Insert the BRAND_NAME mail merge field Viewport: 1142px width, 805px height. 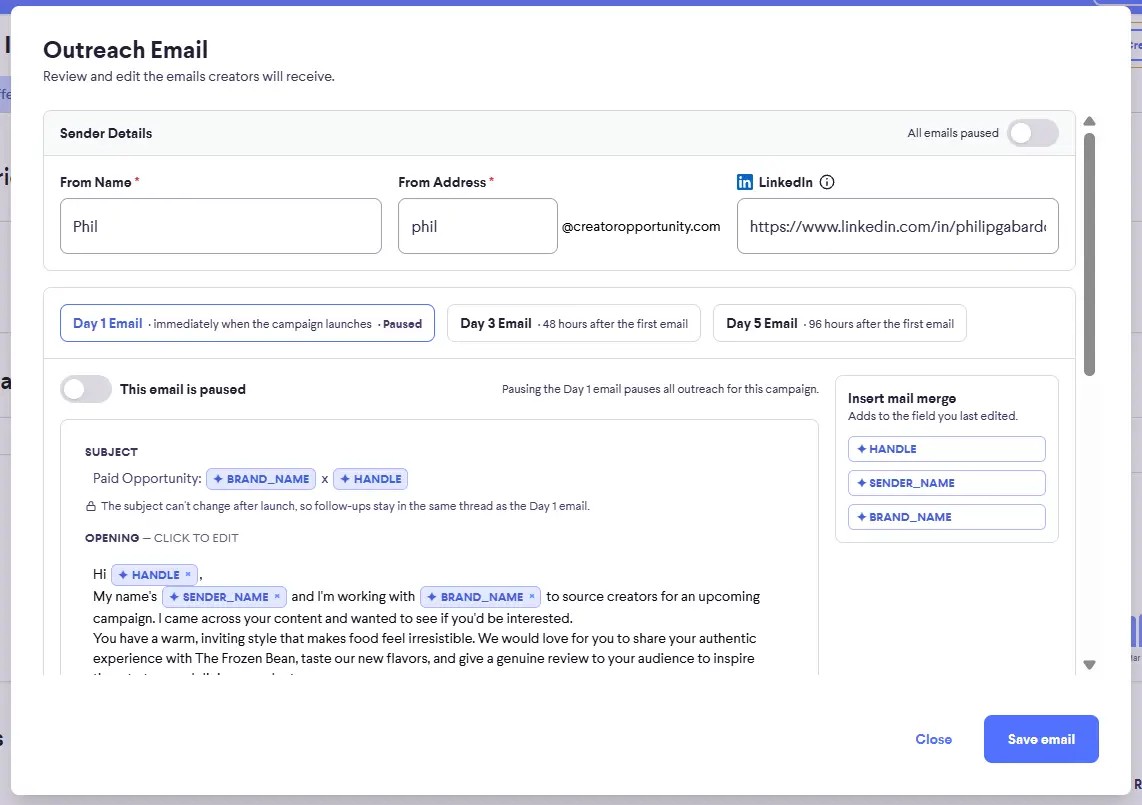pyautogui.click(x=947, y=517)
